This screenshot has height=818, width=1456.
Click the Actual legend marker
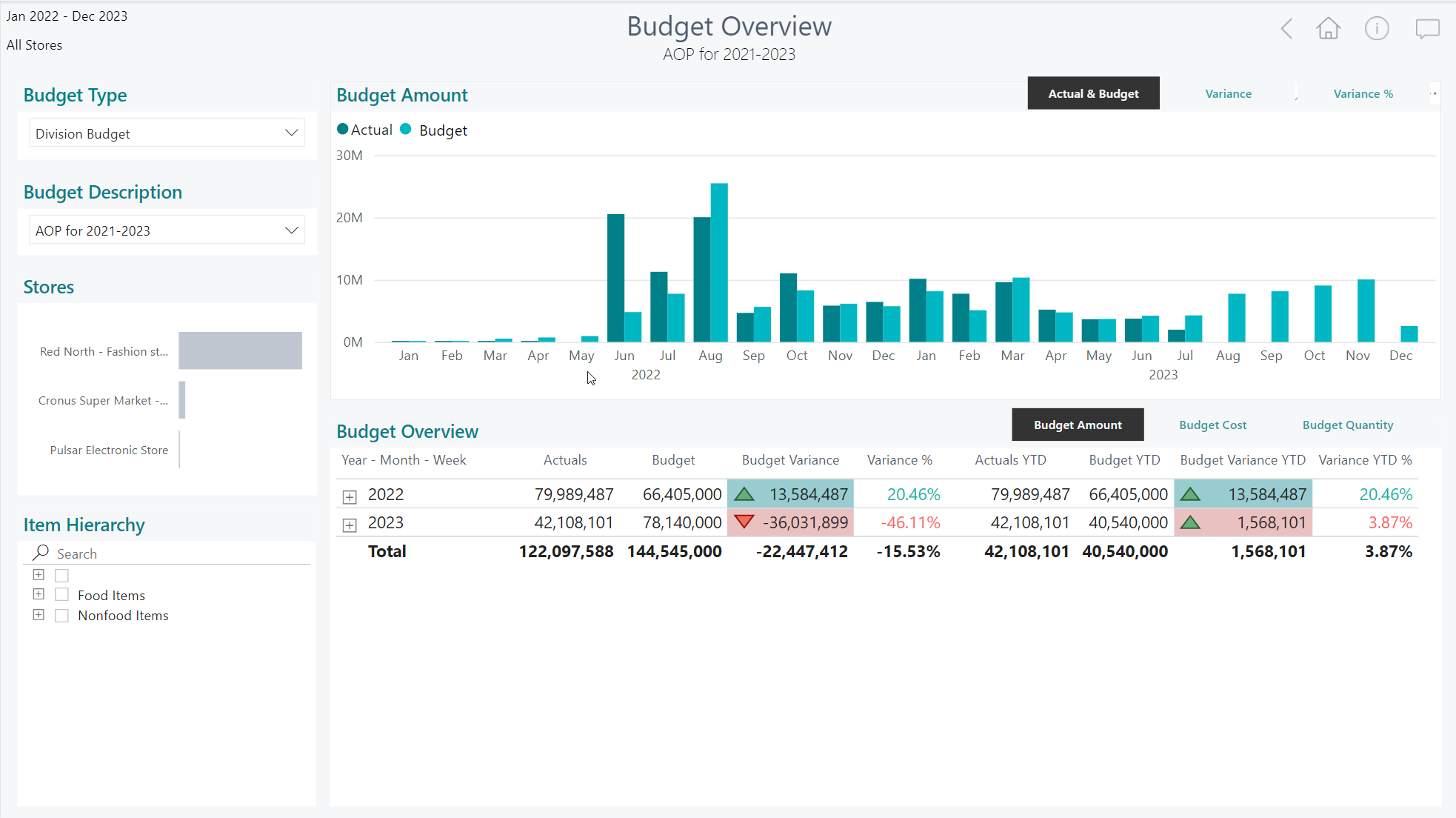(x=343, y=129)
